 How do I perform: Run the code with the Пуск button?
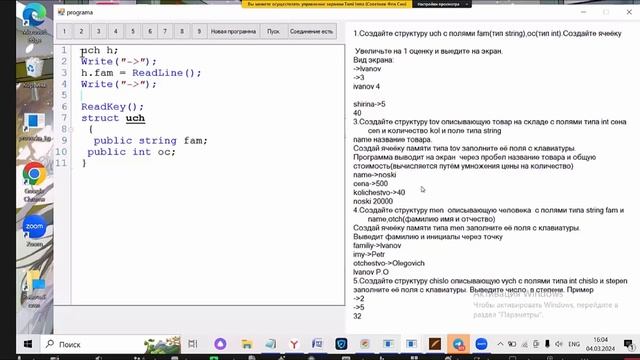point(273,31)
